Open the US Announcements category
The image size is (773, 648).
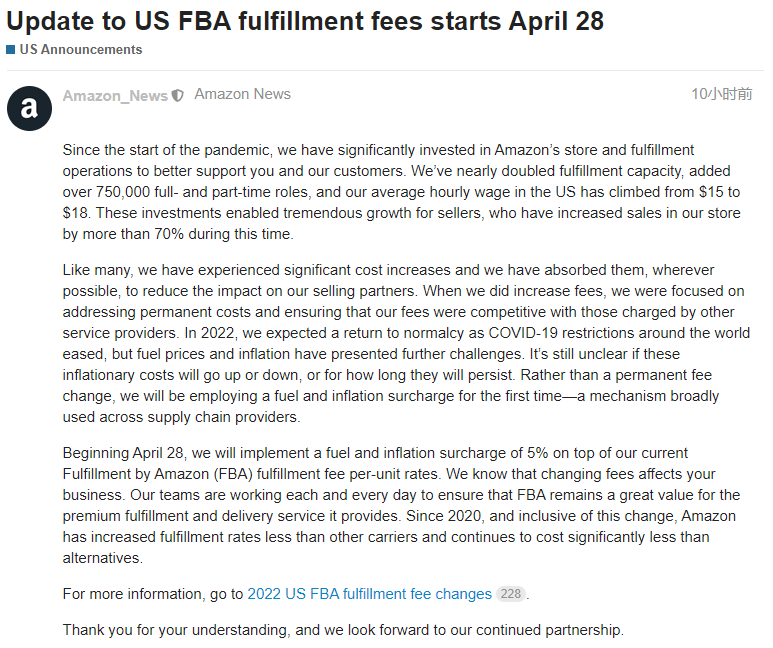pyautogui.click(x=81, y=50)
